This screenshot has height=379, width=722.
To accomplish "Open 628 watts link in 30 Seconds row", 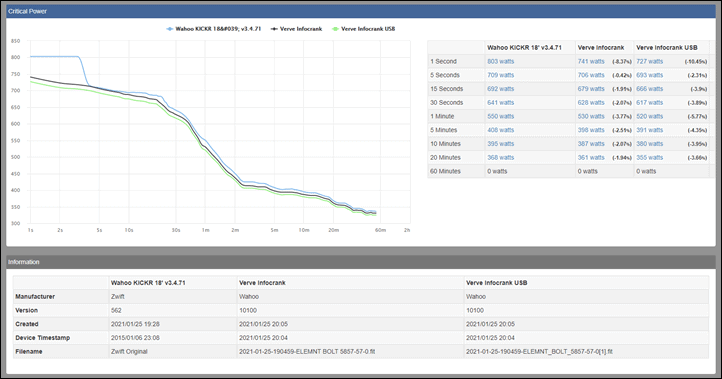I will click(591, 103).
